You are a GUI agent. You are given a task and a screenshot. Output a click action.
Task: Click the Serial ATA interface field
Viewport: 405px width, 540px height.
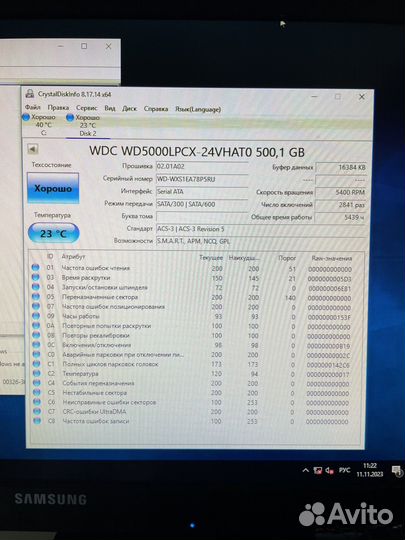202,191
